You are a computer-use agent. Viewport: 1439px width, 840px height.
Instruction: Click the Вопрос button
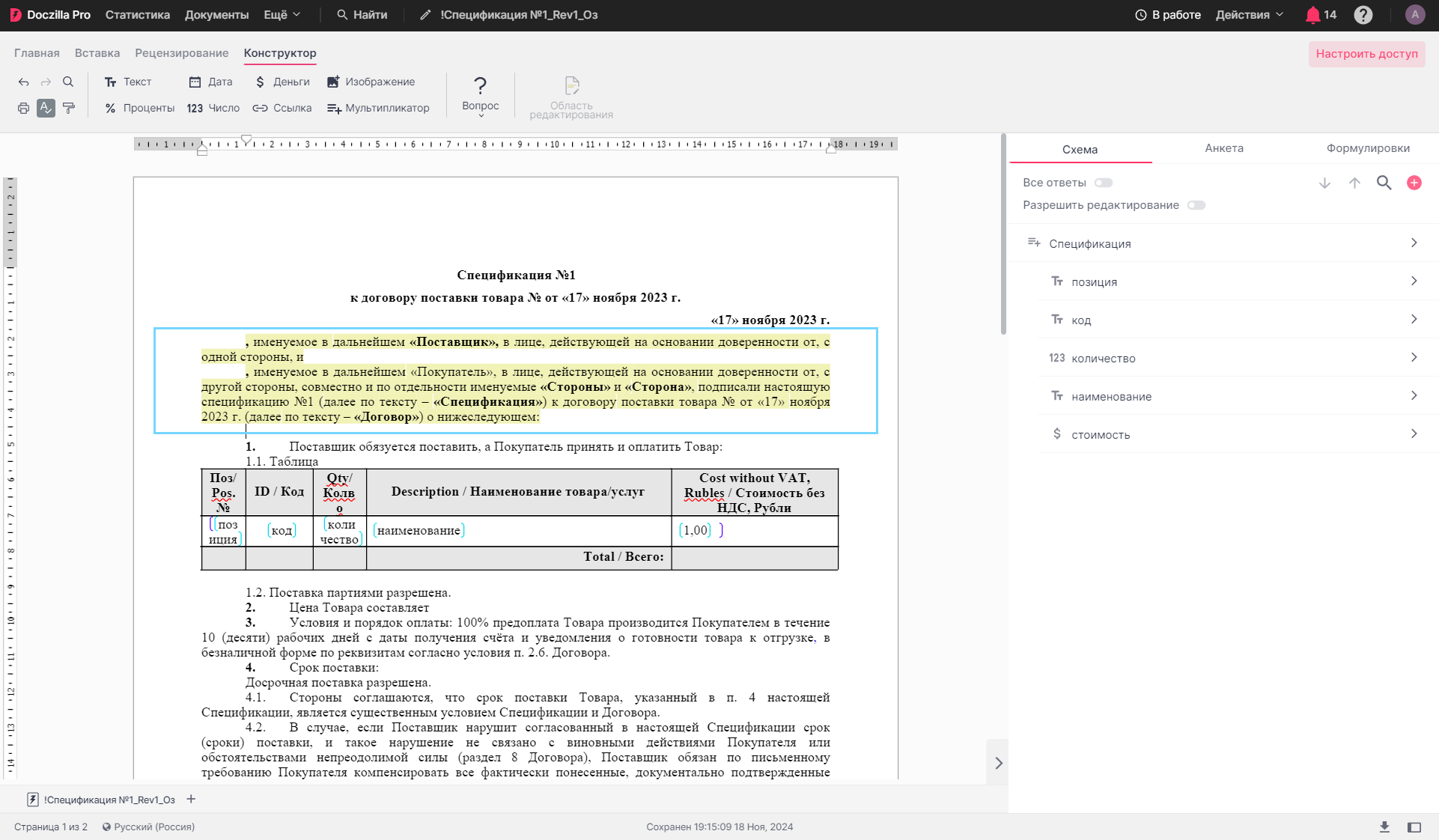click(480, 95)
